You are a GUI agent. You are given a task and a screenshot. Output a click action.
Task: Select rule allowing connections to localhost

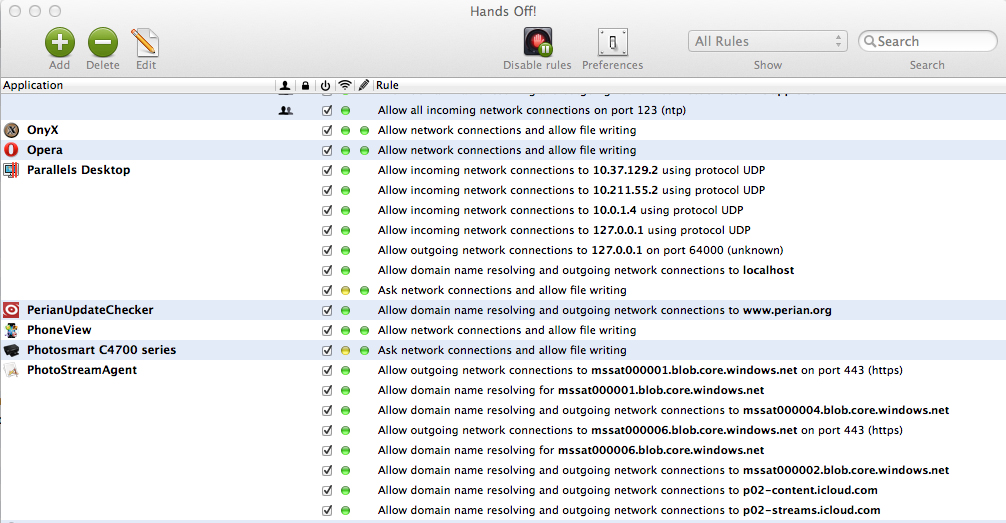point(586,270)
